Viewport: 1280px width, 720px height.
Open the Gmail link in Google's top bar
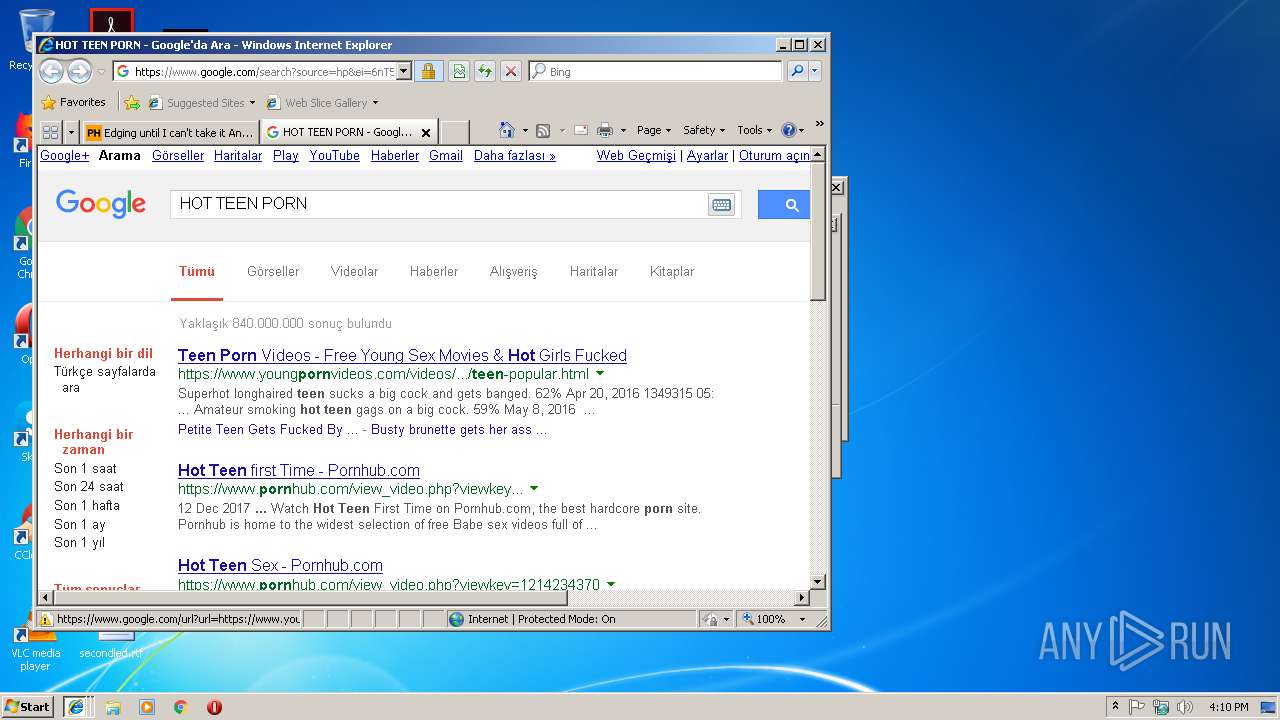click(x=446, y=155)
